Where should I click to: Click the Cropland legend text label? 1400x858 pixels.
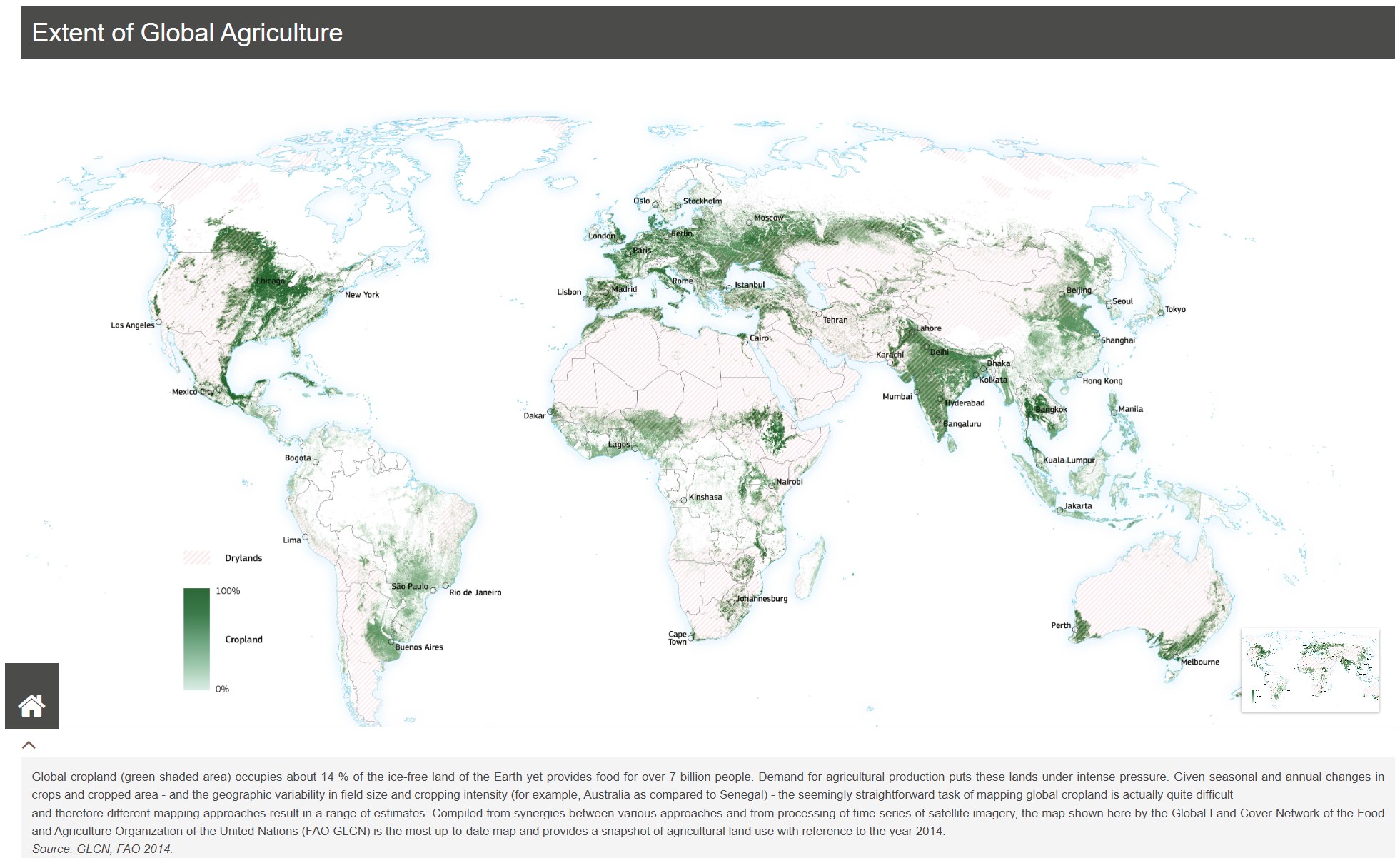(243, 640)
